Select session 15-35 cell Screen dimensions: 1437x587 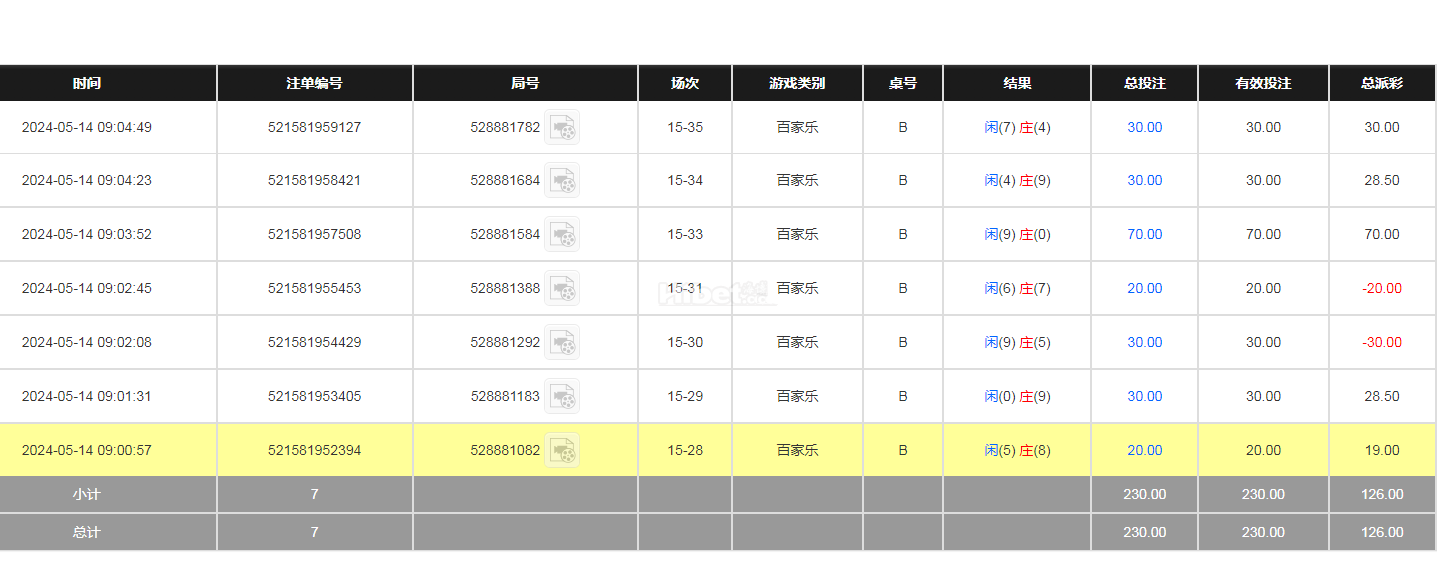click(685, 127)
